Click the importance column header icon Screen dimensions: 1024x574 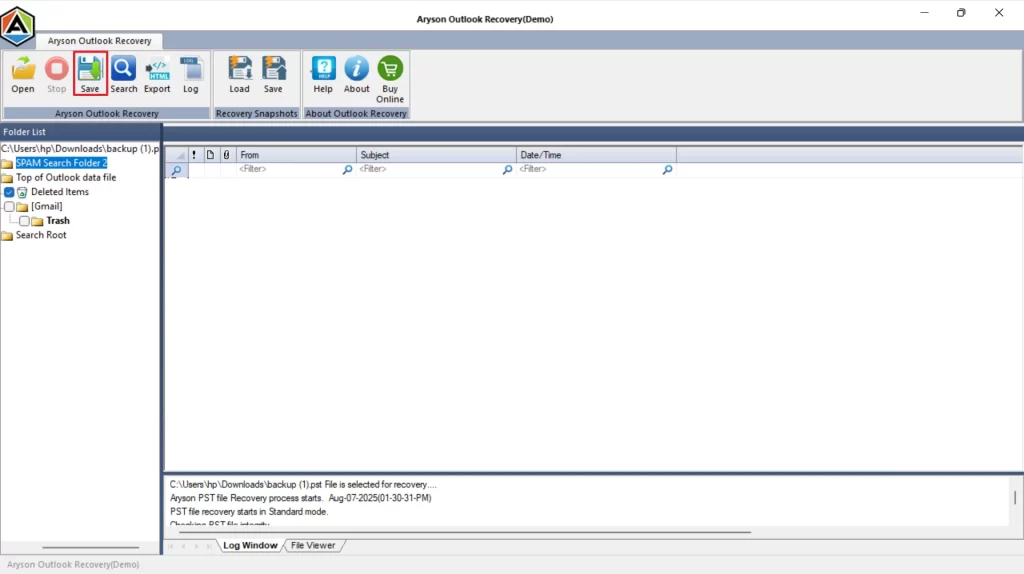pyautogui.click(x=194, y=155)
